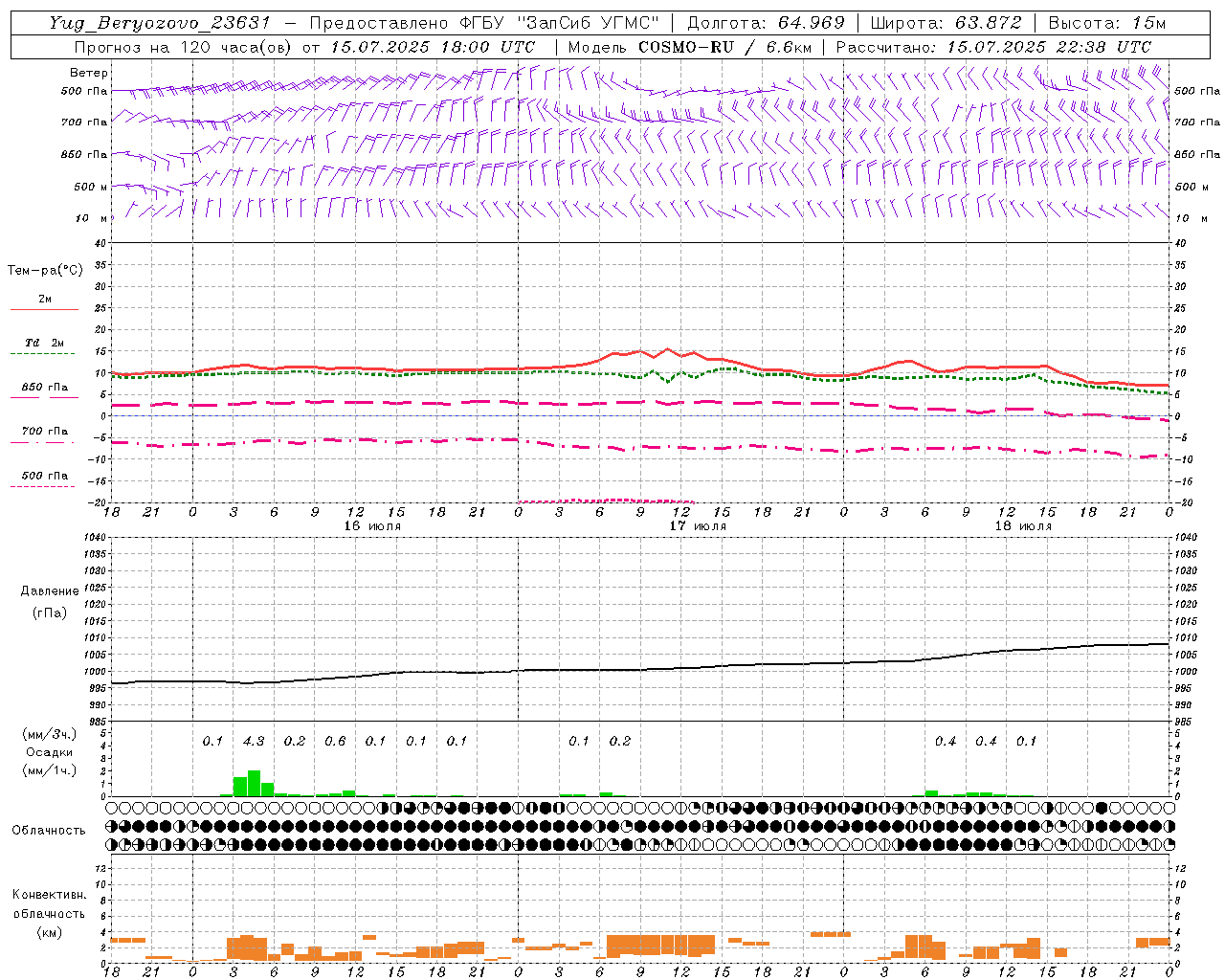Click the (мм/3ч.) precipitation unit label

pos(49,734)
